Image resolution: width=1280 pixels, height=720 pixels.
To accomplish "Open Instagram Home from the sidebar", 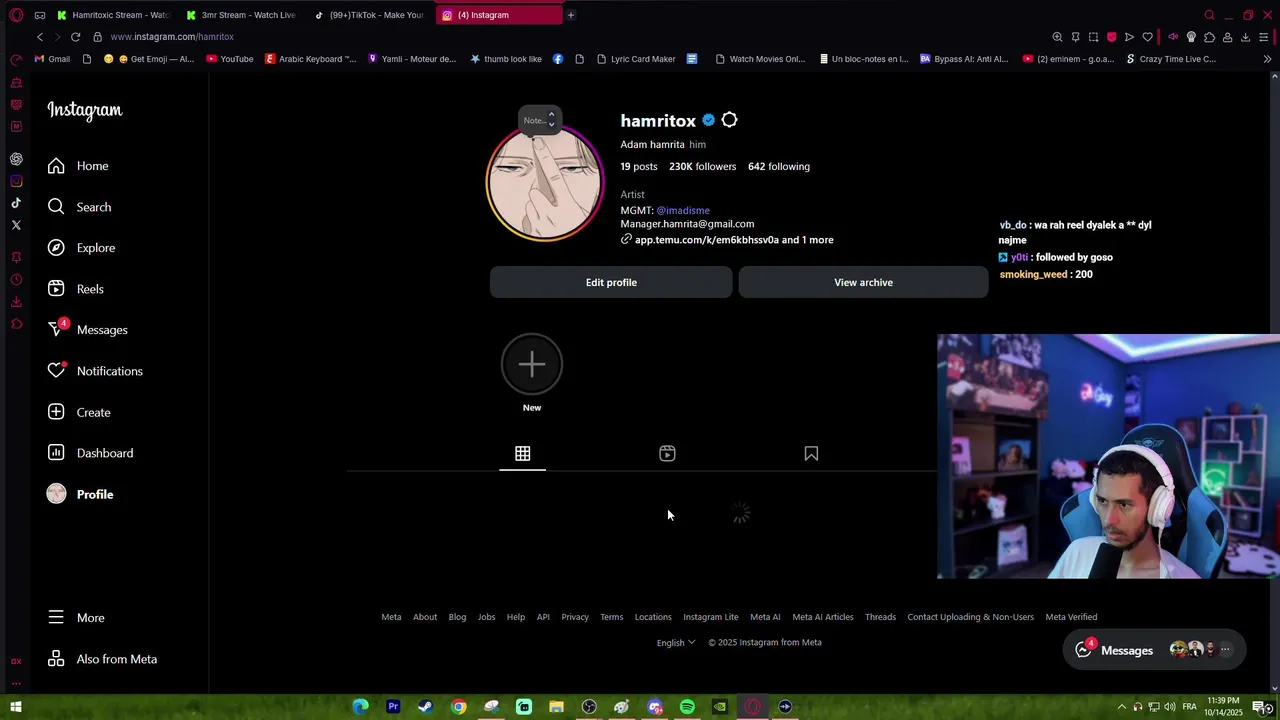I will (78, 166).
